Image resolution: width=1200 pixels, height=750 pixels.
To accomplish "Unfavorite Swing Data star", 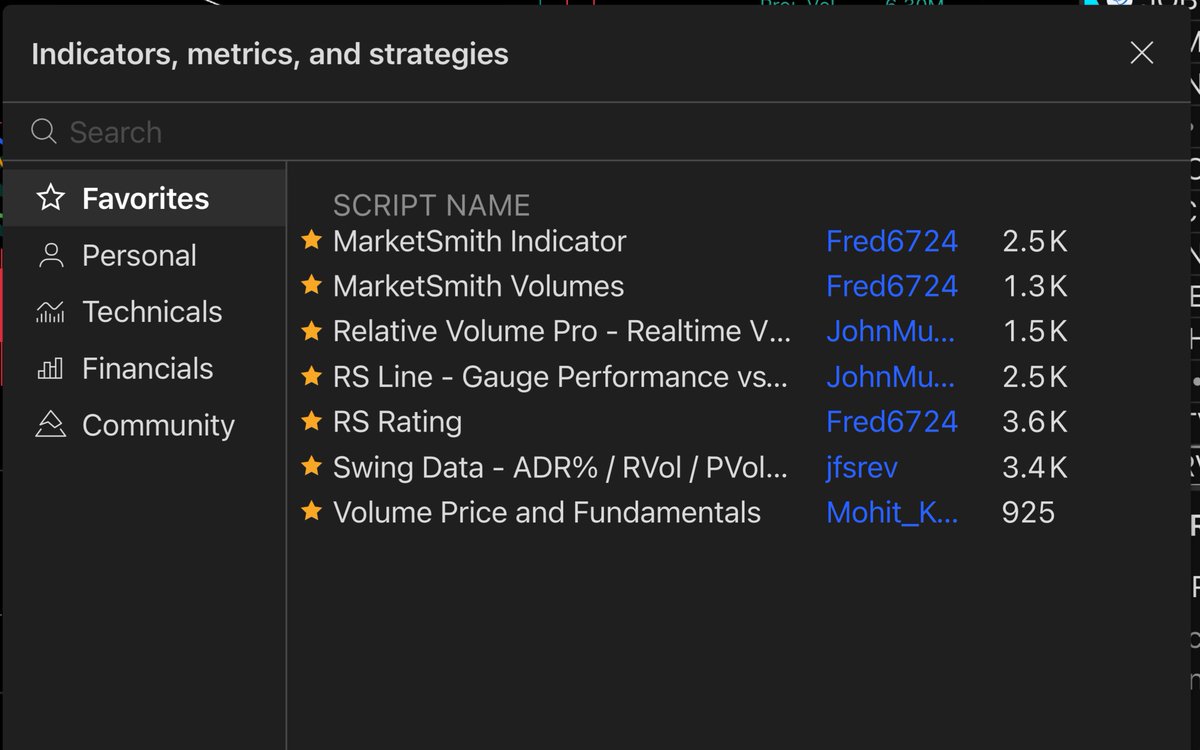I will click(x=312, y=466).
